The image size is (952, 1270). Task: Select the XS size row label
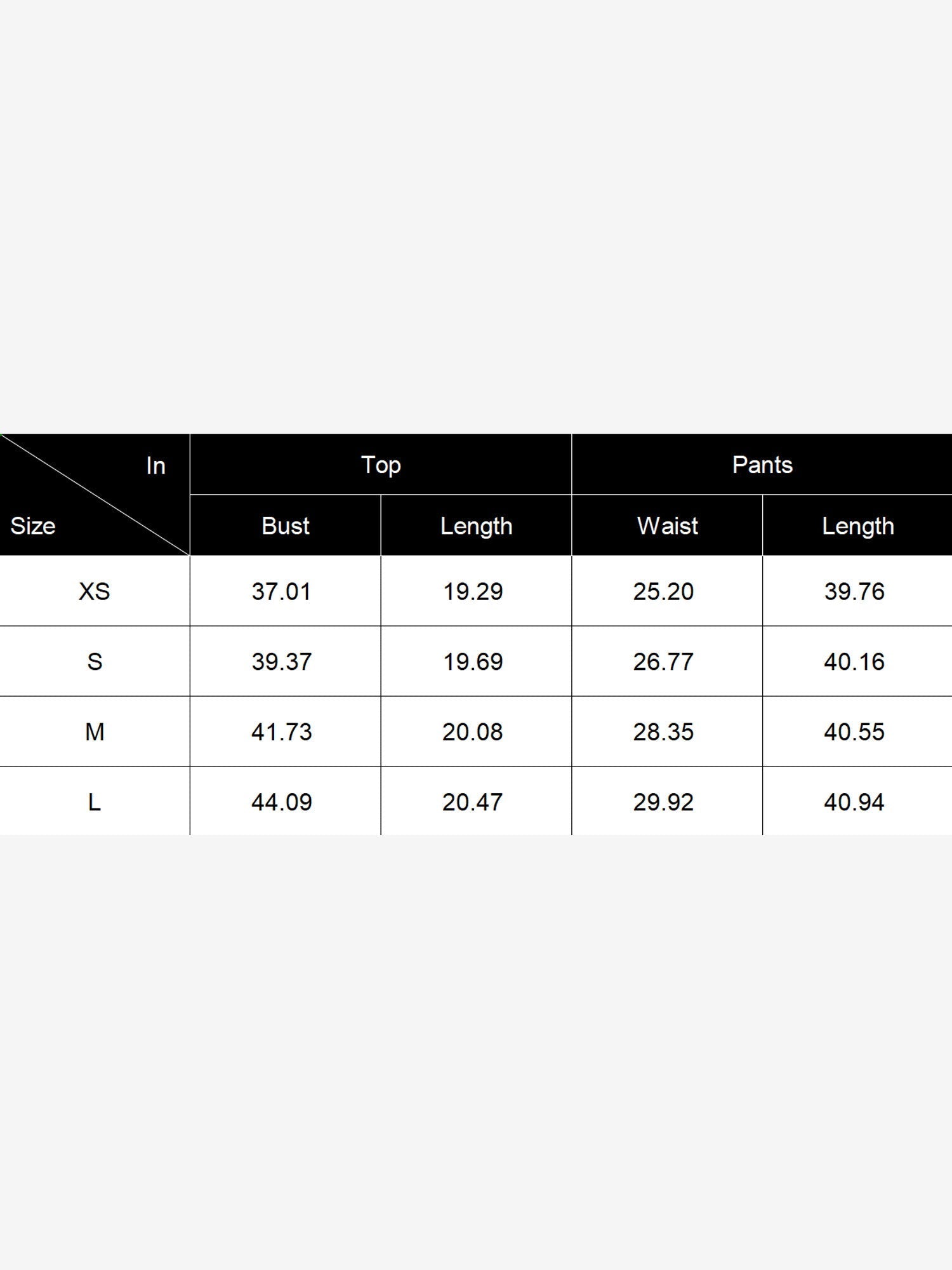[95, 591]
